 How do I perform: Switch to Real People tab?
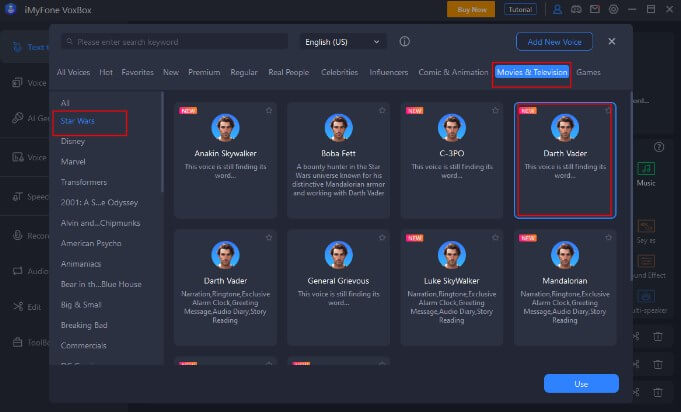[288, 72]
